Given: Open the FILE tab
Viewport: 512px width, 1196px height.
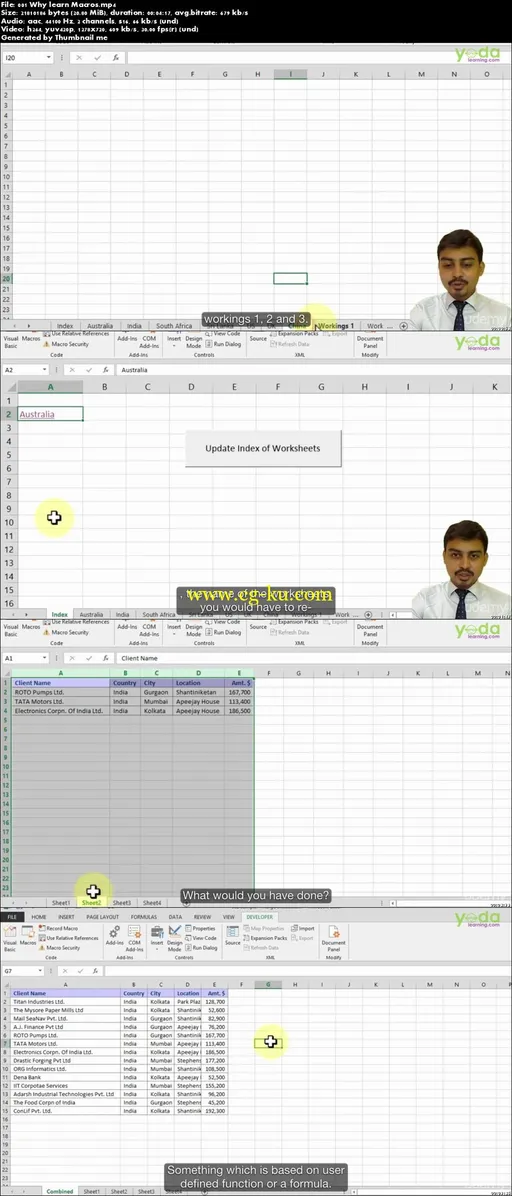Looking at the screenshot, I should [11, 917].
